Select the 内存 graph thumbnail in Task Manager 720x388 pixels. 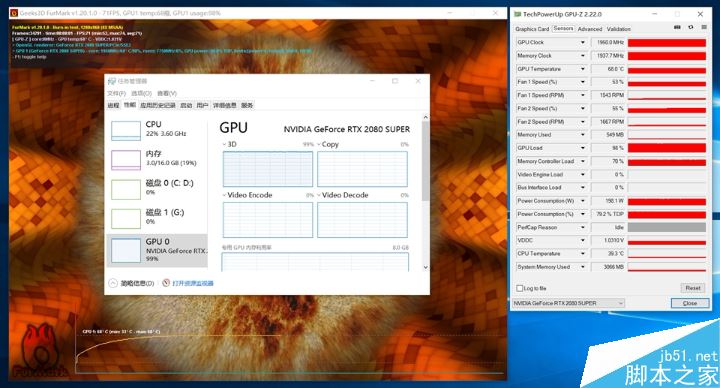126,160
